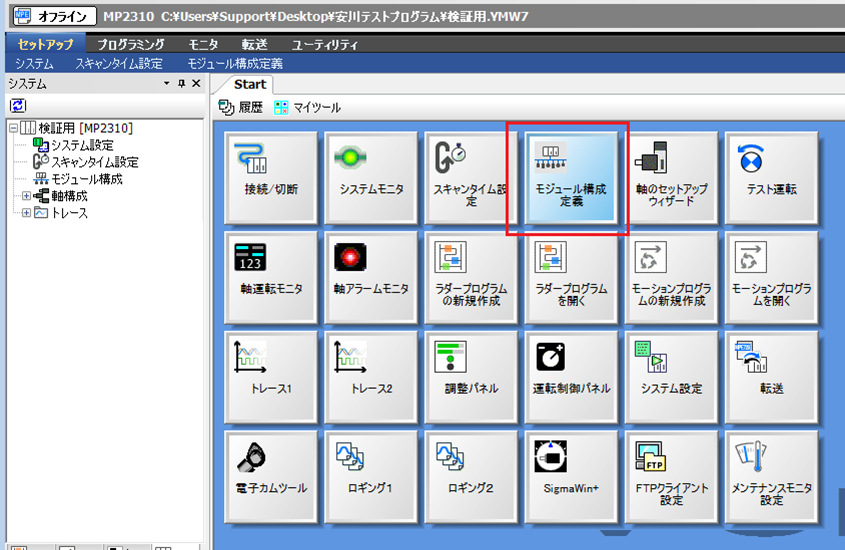The width and height of the screenshot is (845, 550).
Task: Open the 電子カムツール tile
Action: [x=270, y=477]
